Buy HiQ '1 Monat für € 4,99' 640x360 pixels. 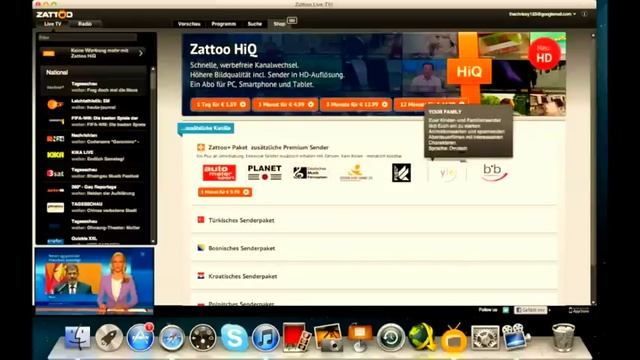coord(285,104)
